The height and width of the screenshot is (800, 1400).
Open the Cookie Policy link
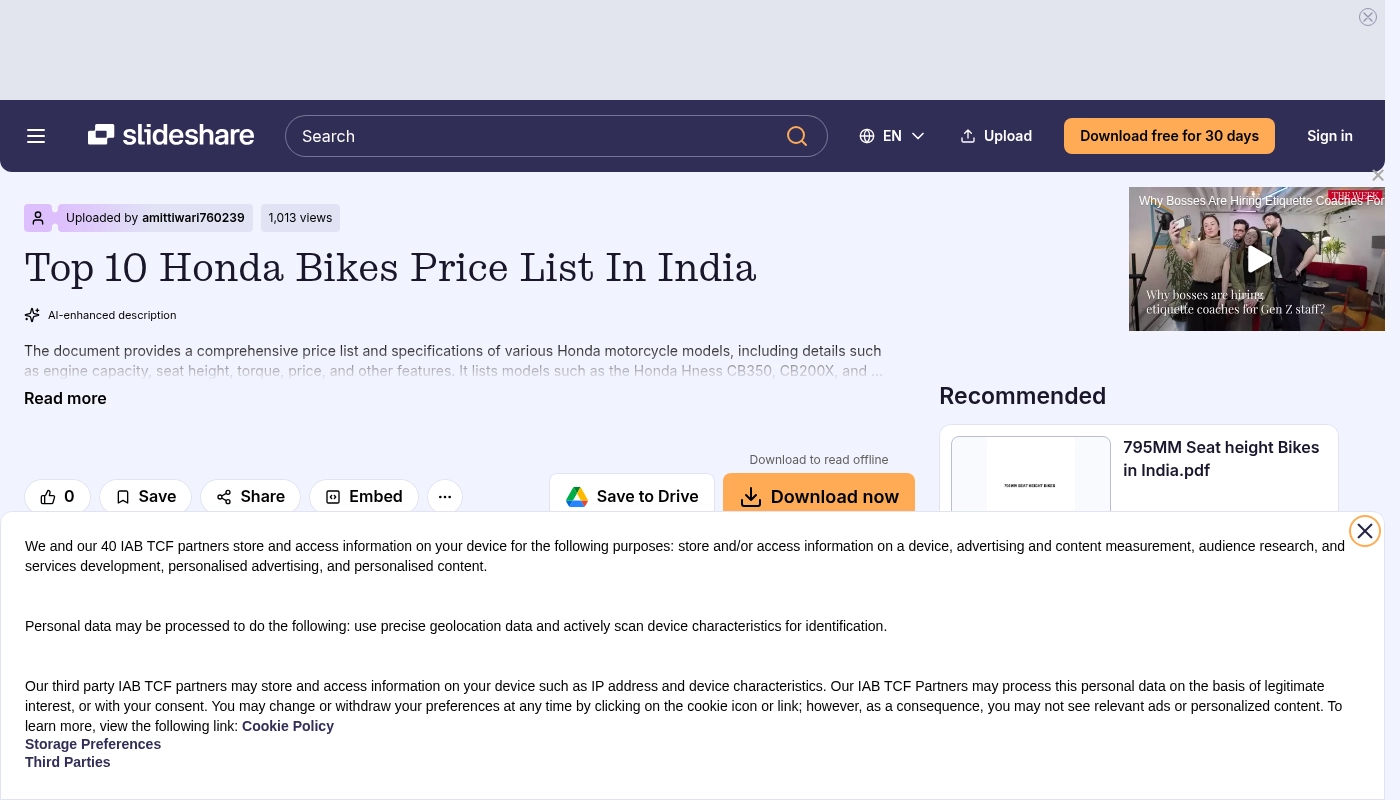pos(288,726)
